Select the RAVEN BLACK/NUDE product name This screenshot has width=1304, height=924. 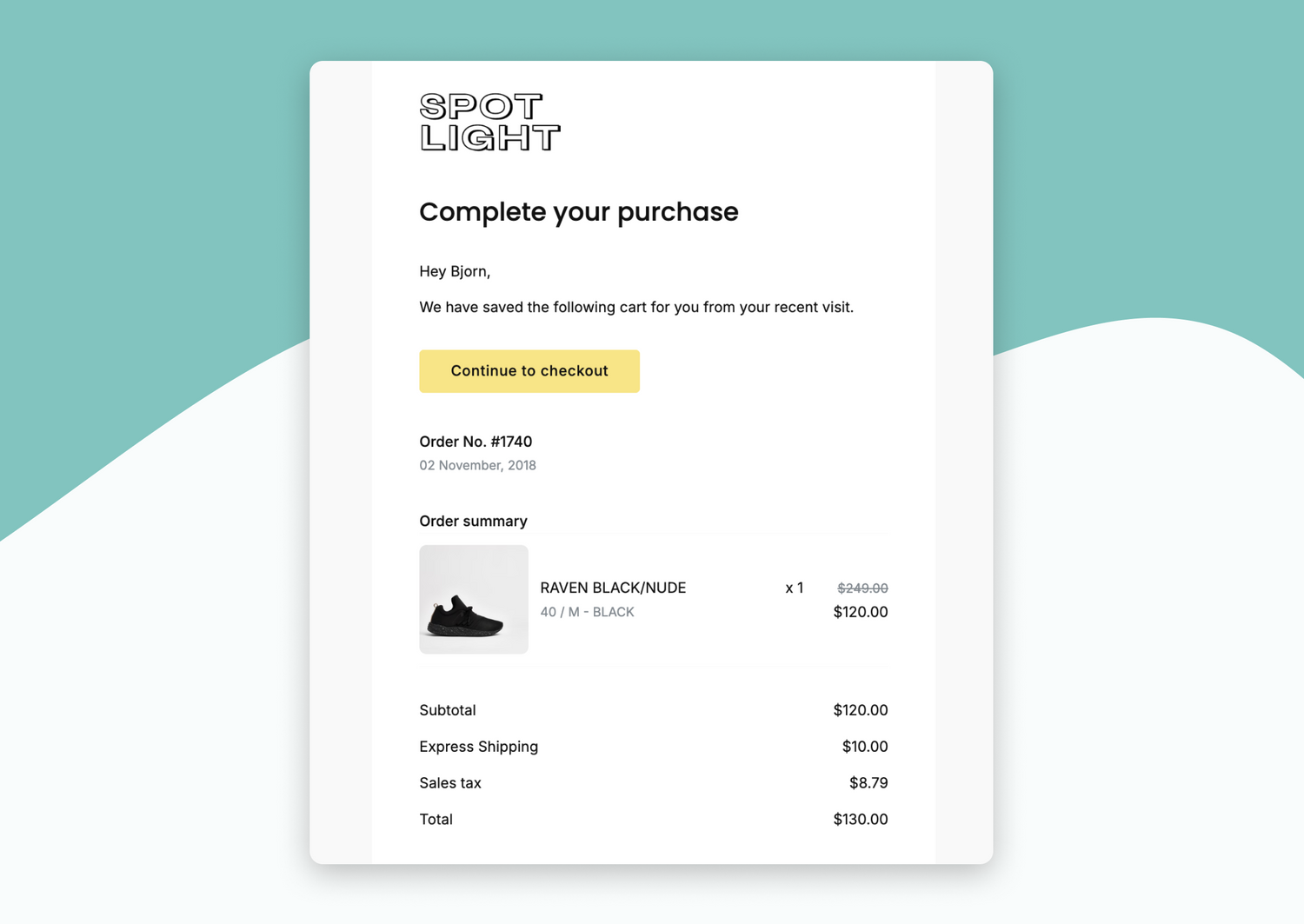[x=612, y=588]
